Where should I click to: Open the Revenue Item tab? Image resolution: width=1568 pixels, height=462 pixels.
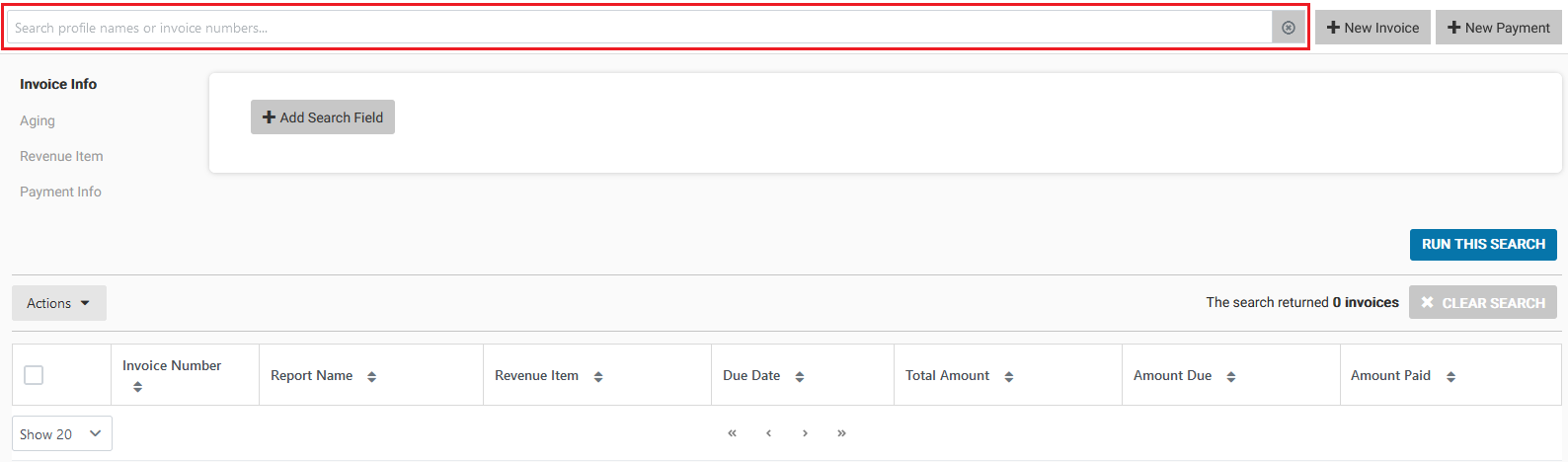click(61, 156)
